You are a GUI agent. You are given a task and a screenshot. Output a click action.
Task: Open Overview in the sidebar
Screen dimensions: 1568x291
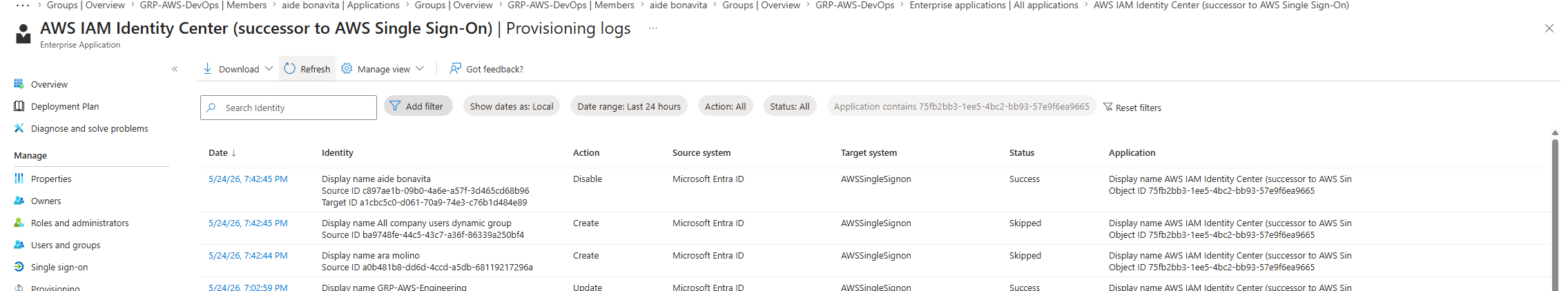49,84
